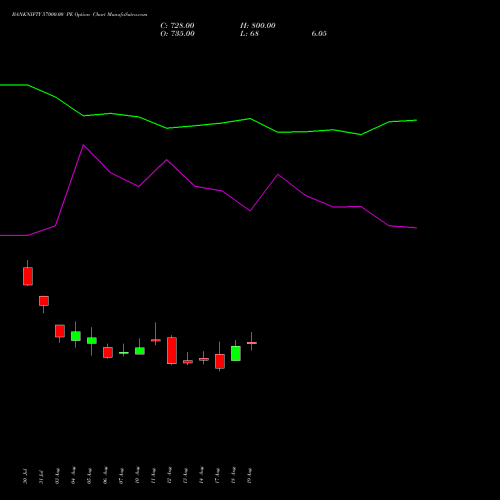This screenshot has width=500, height=500.
Task: Select the green candlestick for 05 Aug
Action: click(x=92, y=340)
